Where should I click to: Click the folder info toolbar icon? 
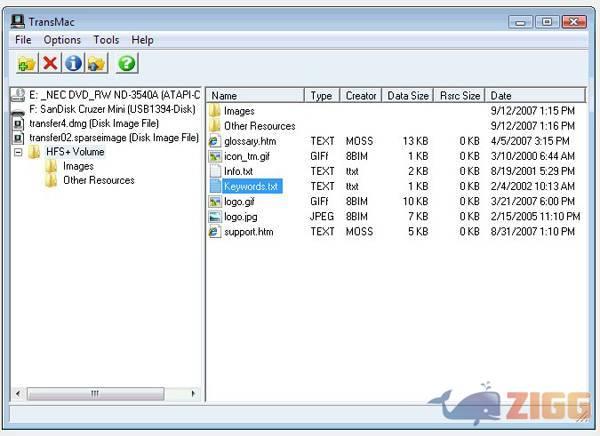[x=96, y=63]
